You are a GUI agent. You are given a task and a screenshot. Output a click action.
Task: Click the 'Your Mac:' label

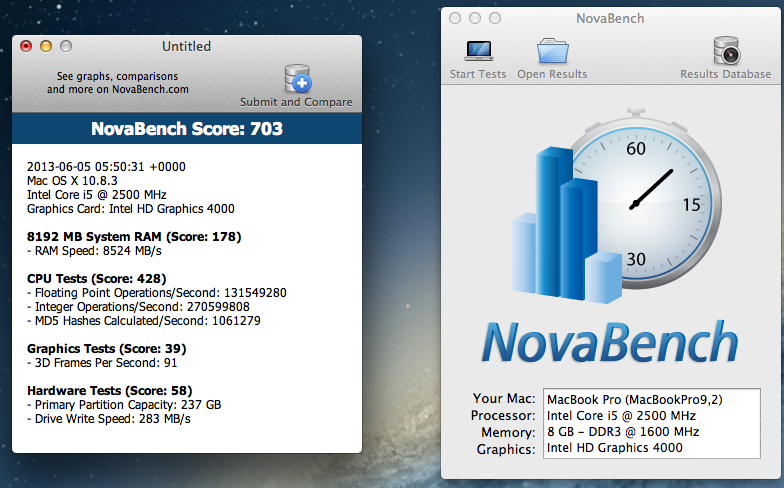coord(504,398)
